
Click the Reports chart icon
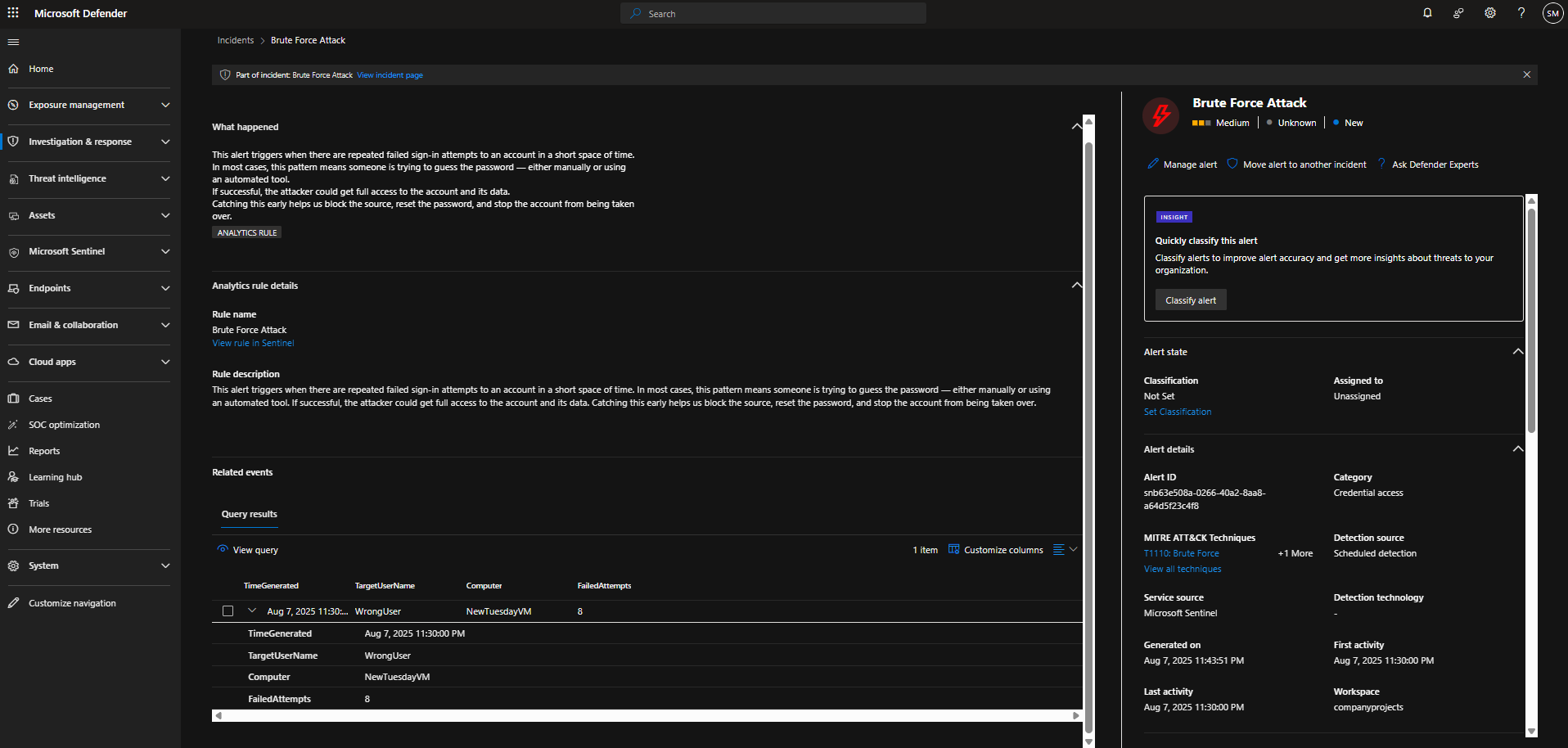[x=13, y=451]
